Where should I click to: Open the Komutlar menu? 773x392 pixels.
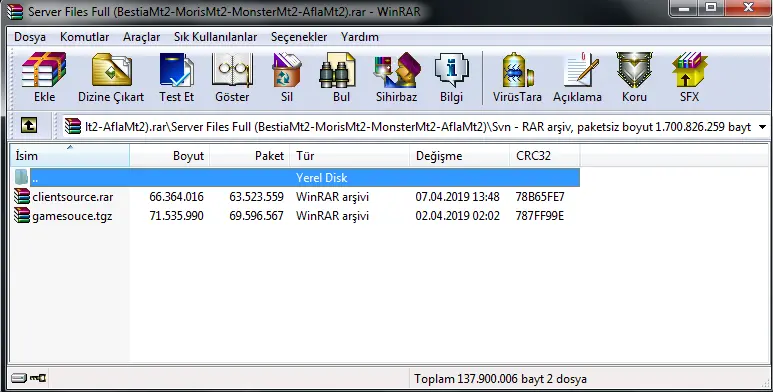pos(84,37)
